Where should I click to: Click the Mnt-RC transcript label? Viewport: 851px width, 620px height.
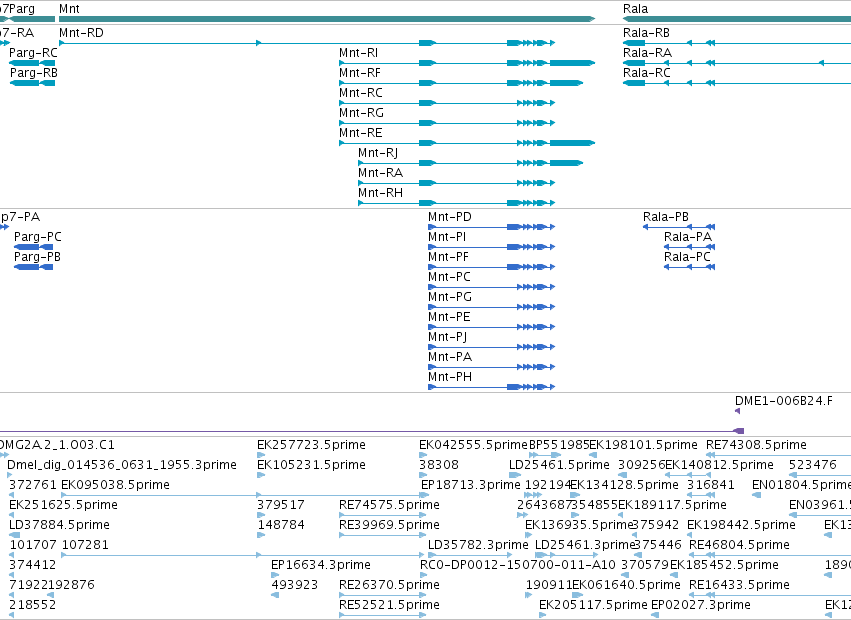pyautogui.click(x=361, y=93)
